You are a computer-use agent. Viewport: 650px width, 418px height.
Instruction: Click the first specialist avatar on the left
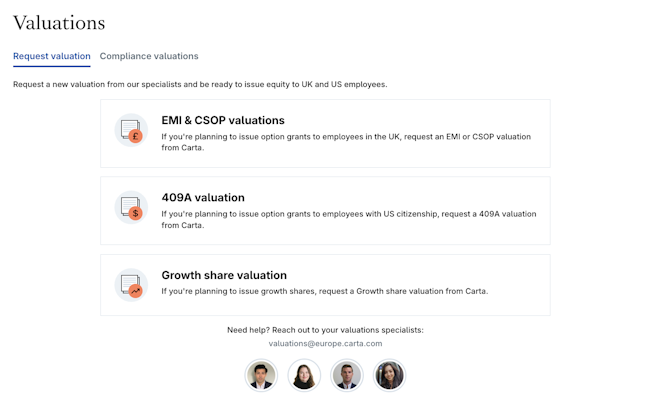261,375
